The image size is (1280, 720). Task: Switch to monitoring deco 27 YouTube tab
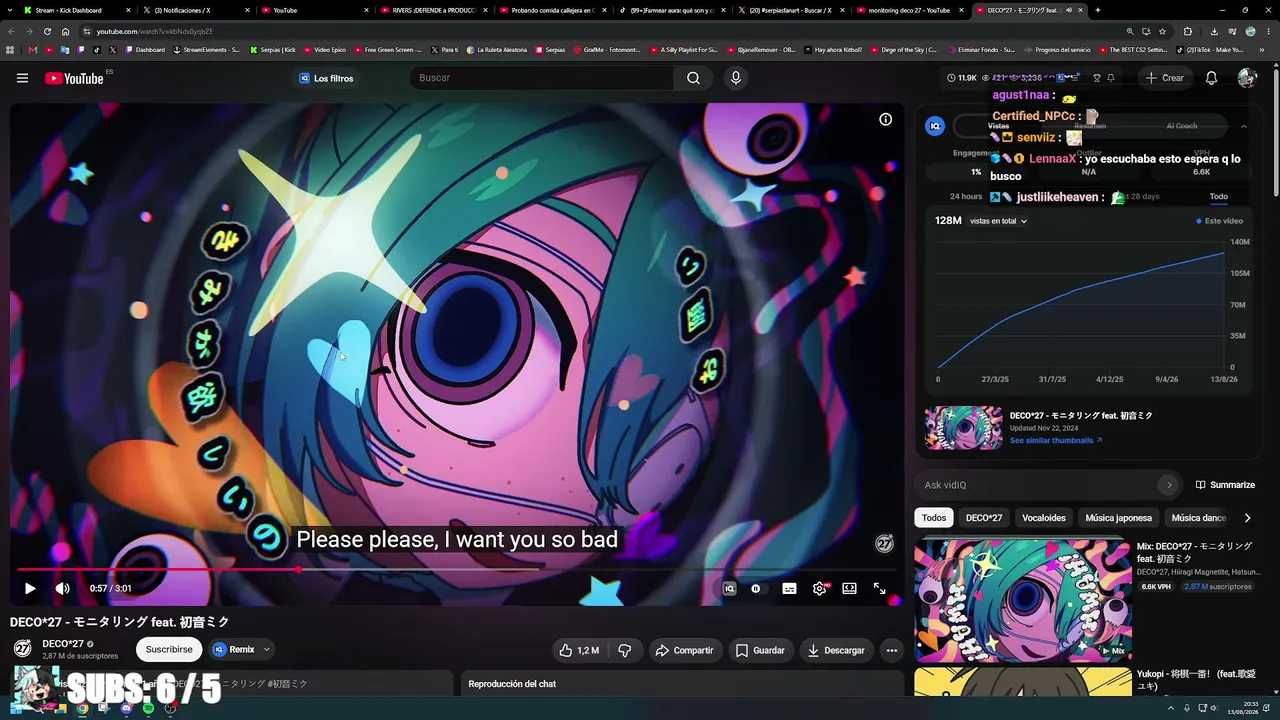click(x=910, y=10)
